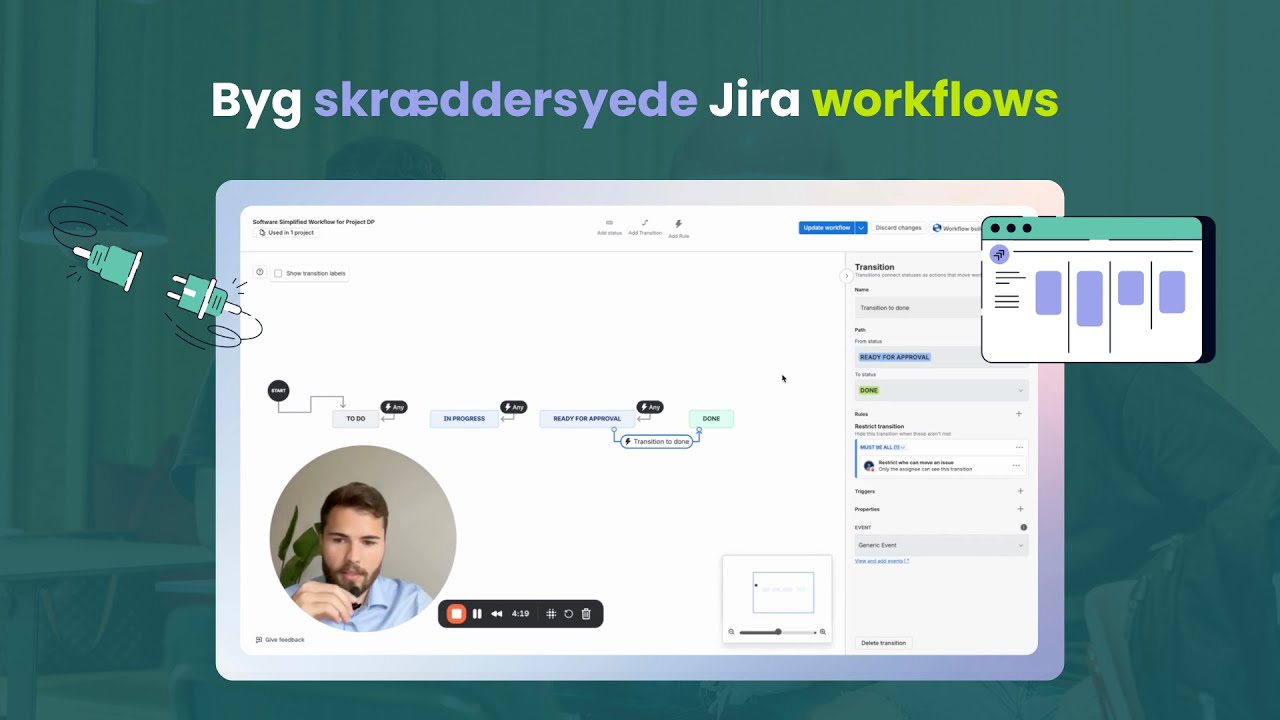Select the READY FOR APPROVAL status node

pyautogui.click(x=587, y=419)
